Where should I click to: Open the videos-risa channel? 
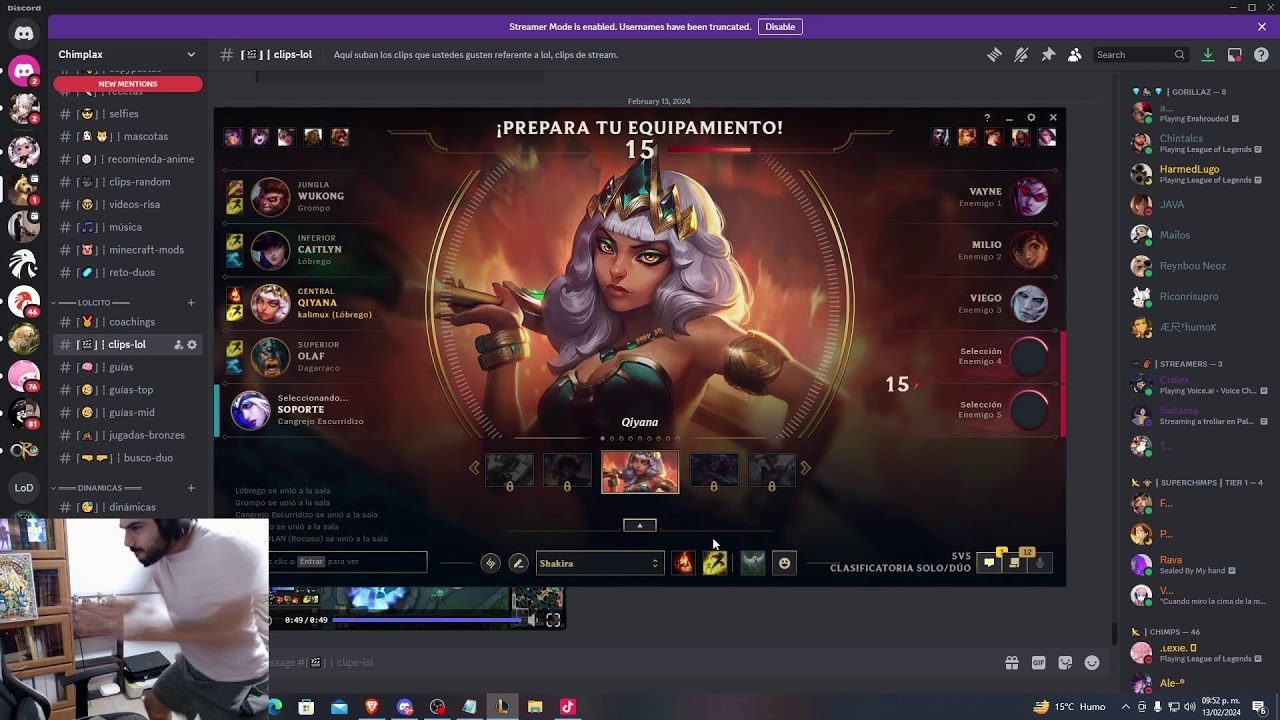(128, 204)
